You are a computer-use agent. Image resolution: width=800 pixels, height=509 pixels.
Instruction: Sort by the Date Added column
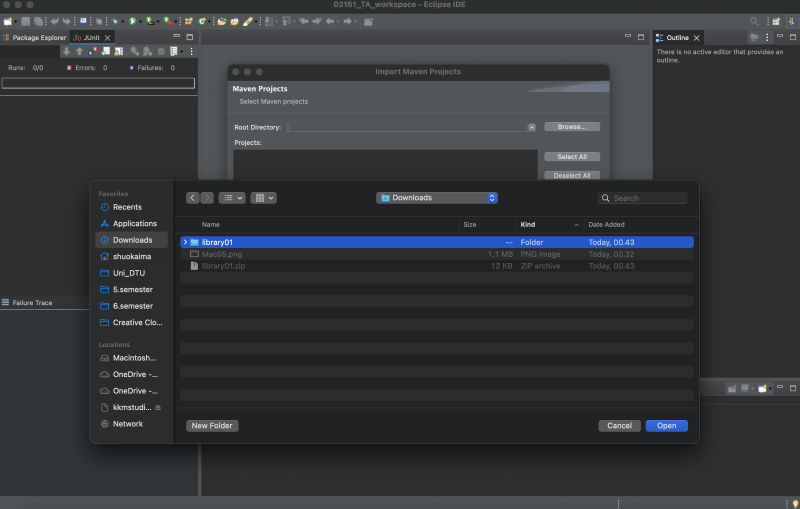click(x=606, y=224)
